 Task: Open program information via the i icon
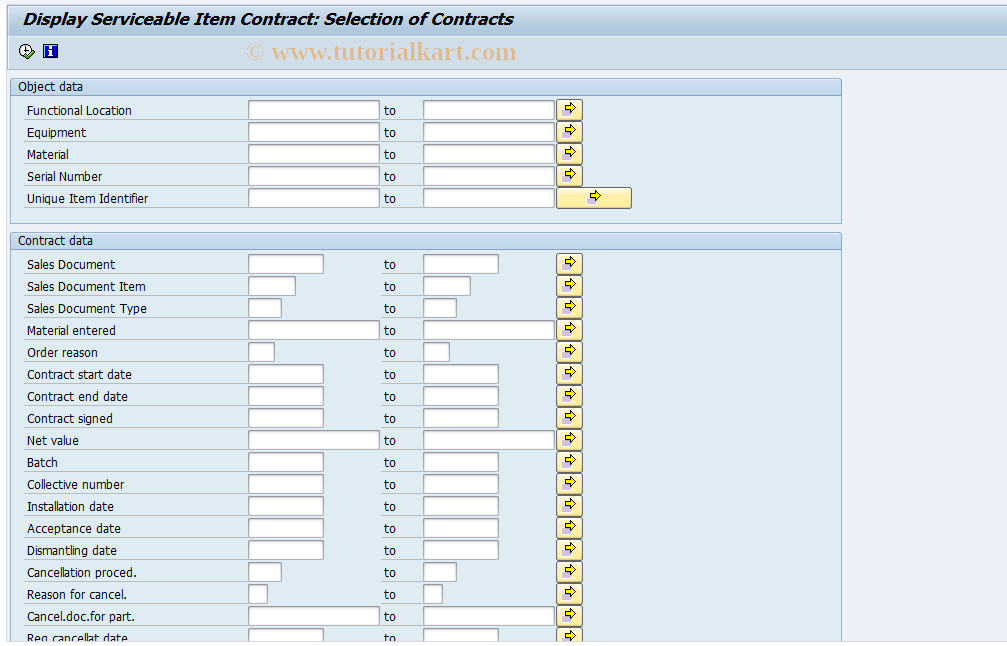(x=50, y=51)
